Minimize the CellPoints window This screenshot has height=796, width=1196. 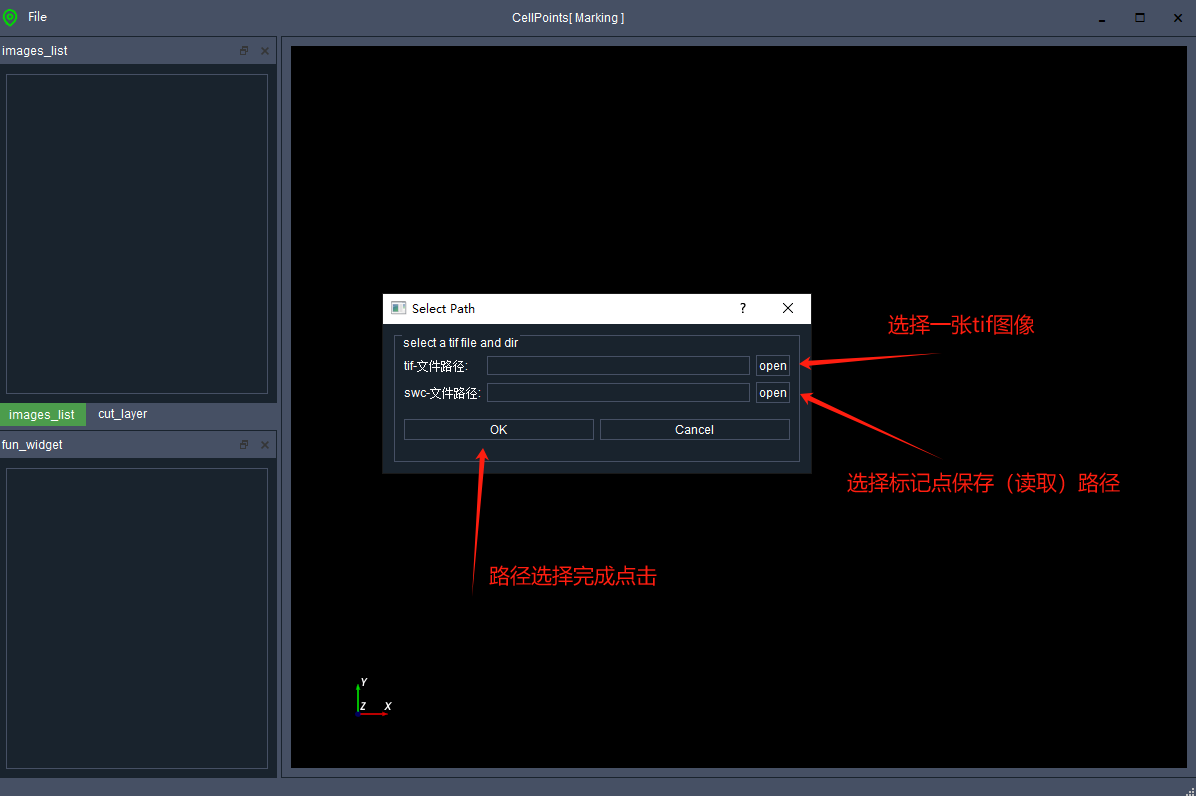[1102, 18]
